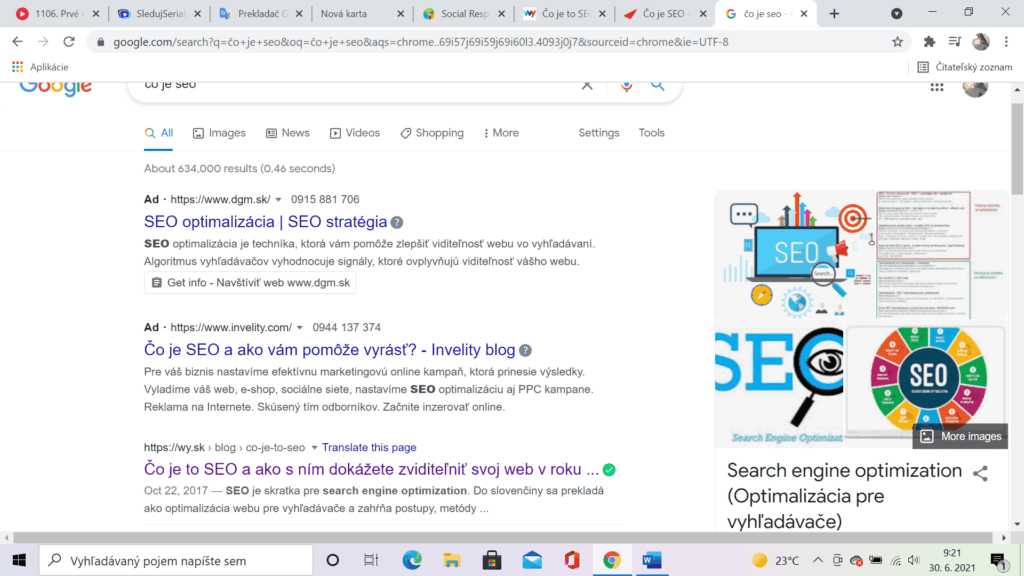Image resolution: width=1024 pixels, height=576 pixels.
Task: Open the volume icon in system tray
Action: point(914,560)
